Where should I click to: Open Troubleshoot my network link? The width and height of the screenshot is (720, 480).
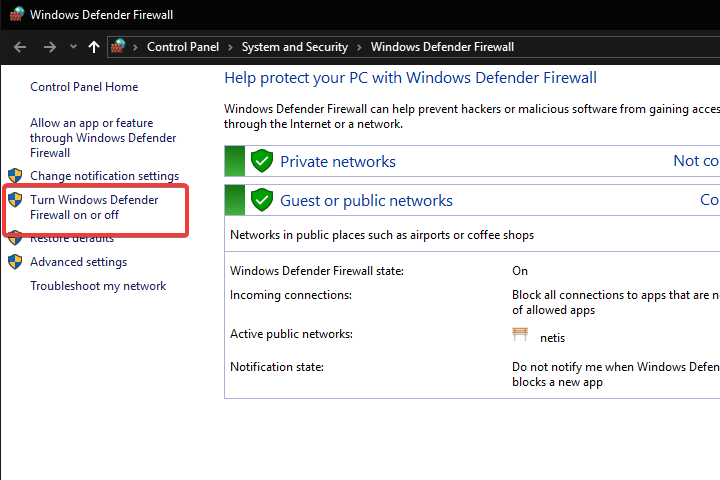click(x=98, y=286)
